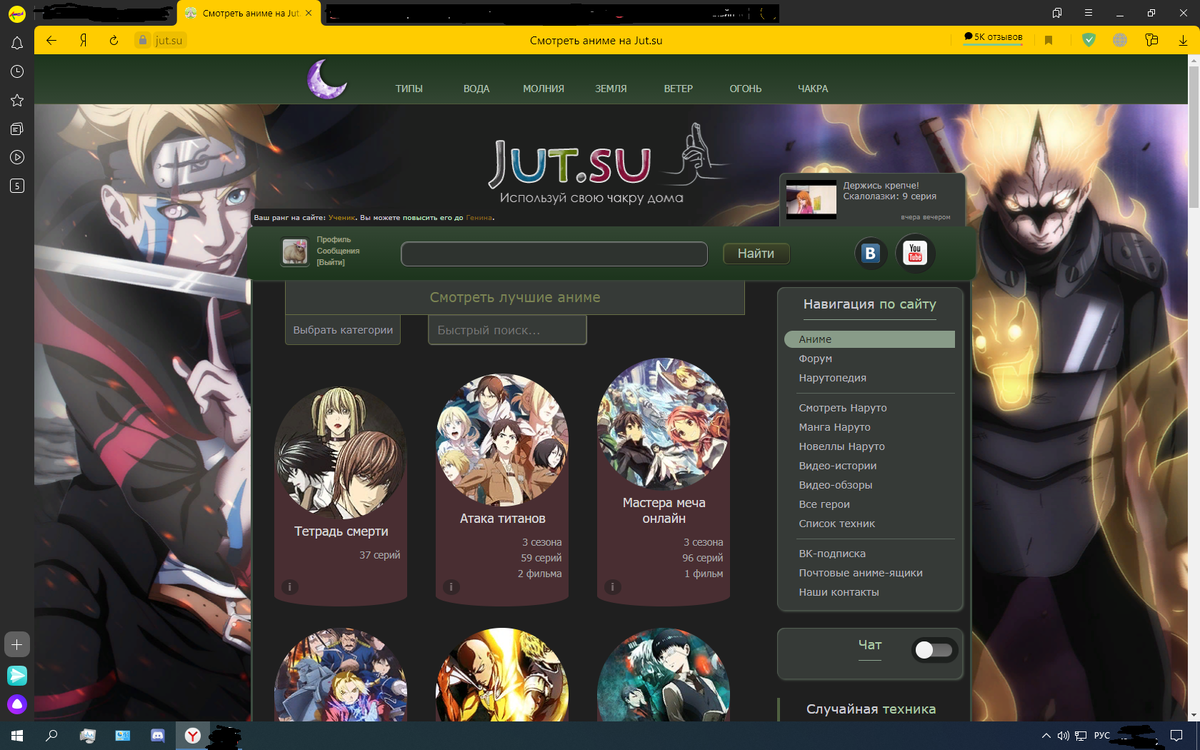This screenshot has width=1200, height=750.
Task: Open Видео-обзоры link
Action: [835, 485]
